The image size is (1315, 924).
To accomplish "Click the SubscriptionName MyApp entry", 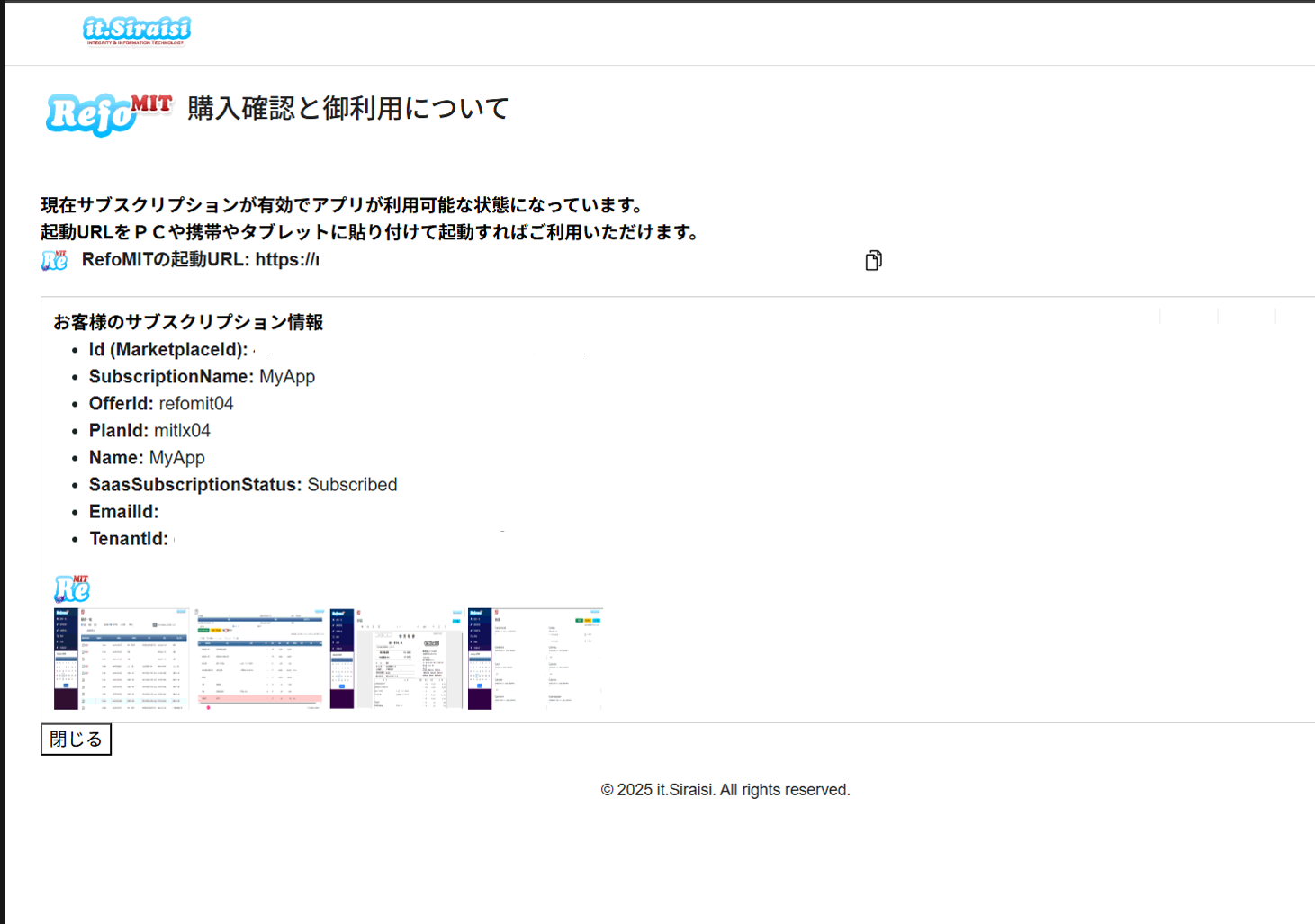I will (202, 377).
